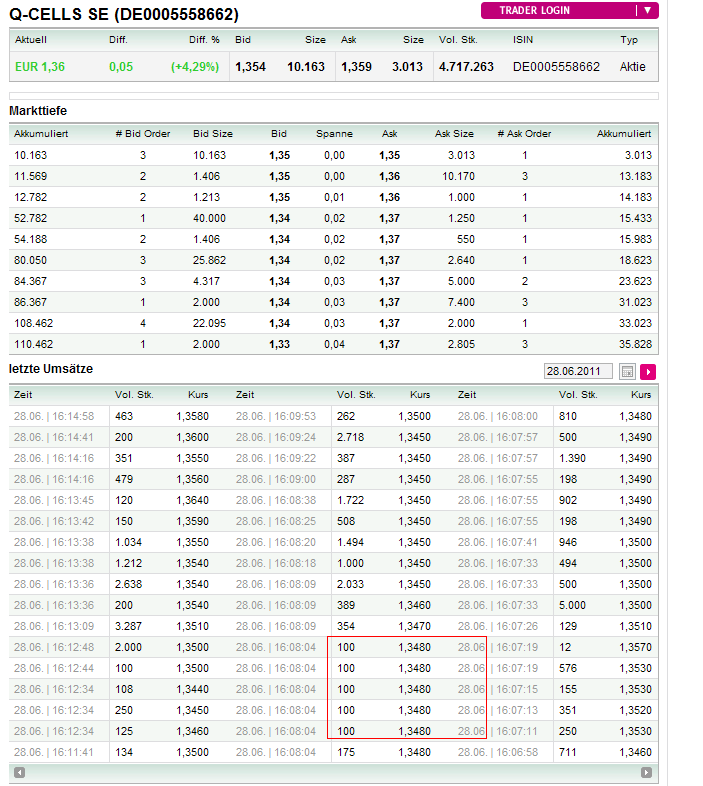The width and height of the screenshot is (703, 786).
Task: Select trade volume 3.287 at 16:13:09
Action: 128,626
